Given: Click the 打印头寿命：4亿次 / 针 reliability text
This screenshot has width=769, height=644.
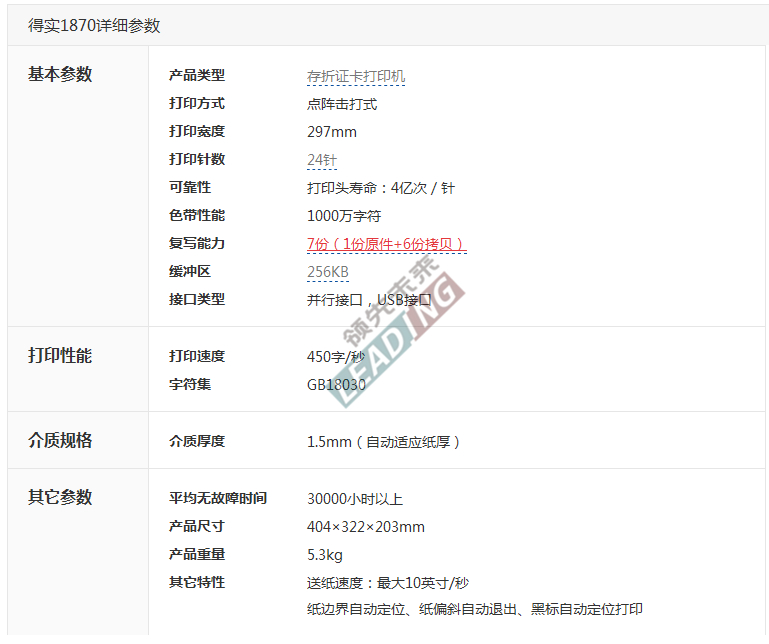Looking at the screenshot, I should pos(380,188).
